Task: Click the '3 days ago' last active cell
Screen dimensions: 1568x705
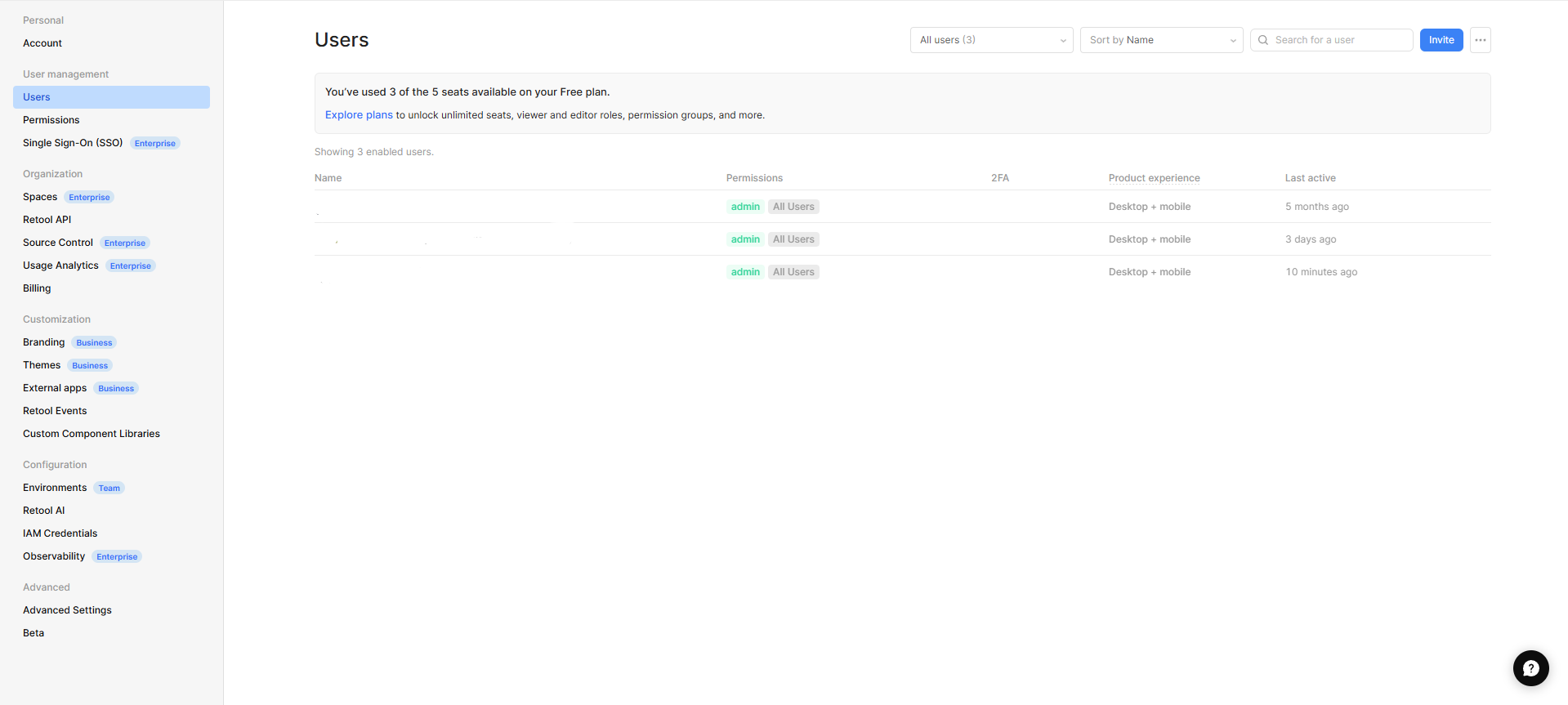Action: coord(1311,239)
